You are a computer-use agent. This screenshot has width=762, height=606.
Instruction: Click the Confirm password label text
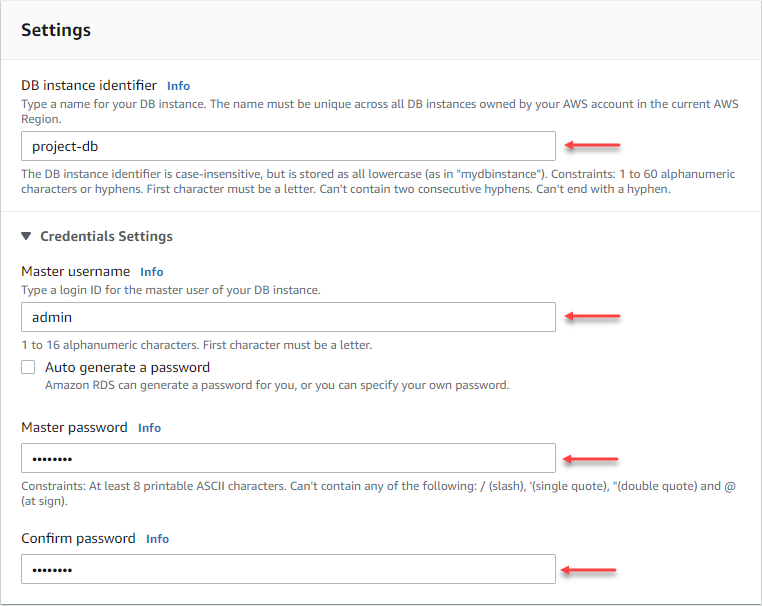78,538
